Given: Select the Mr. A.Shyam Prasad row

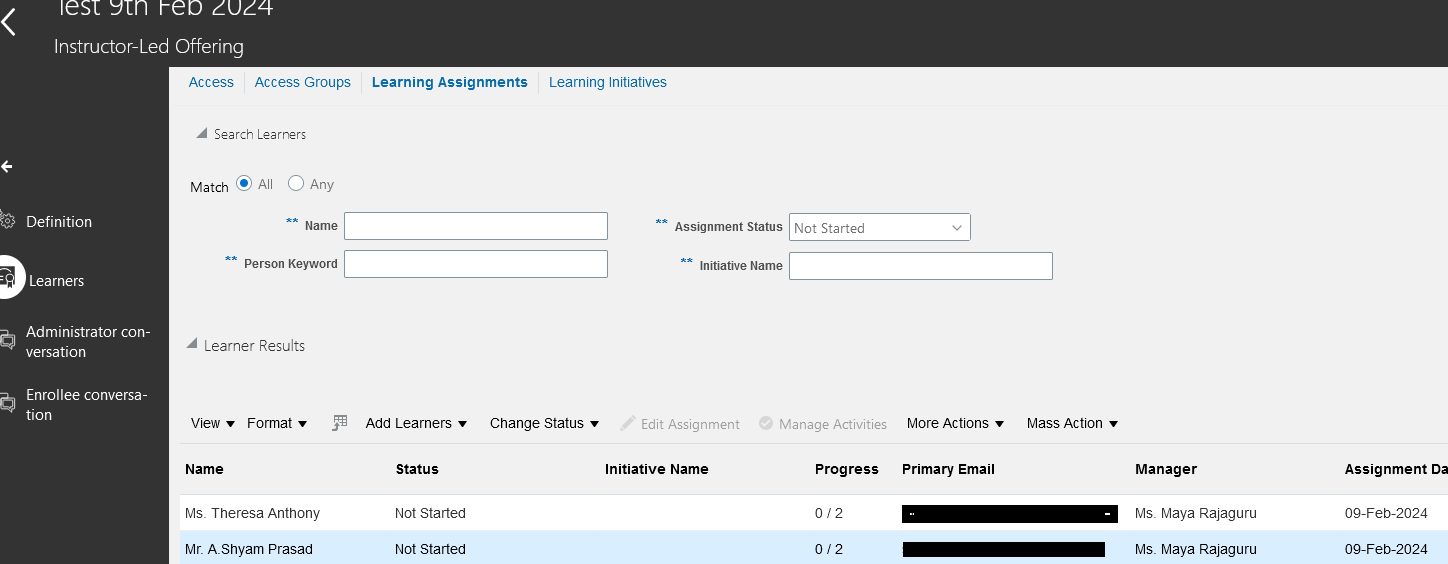Looking at the screenshot, I should tap(814, 549).
